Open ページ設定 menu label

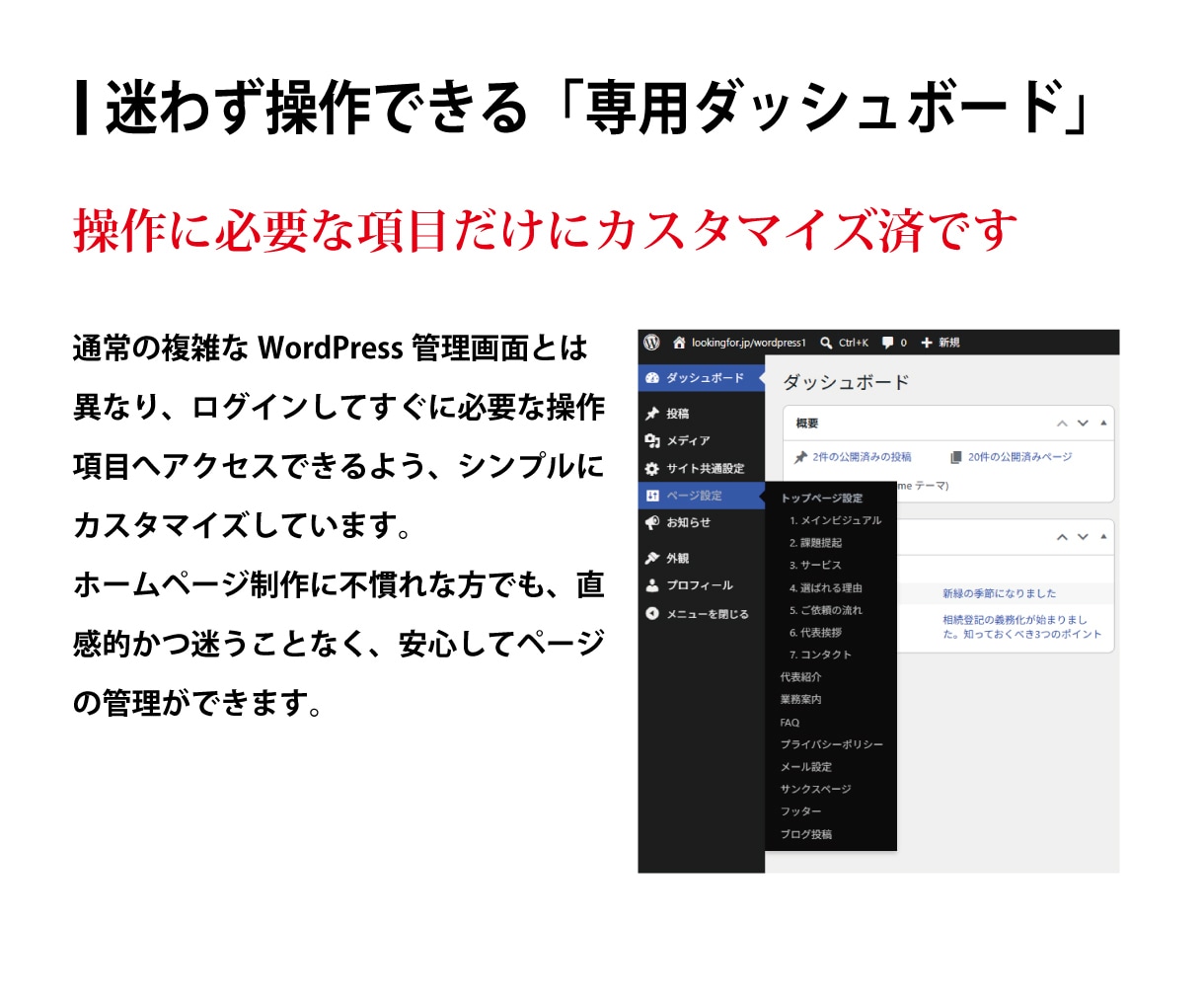[x=694, y=496]
